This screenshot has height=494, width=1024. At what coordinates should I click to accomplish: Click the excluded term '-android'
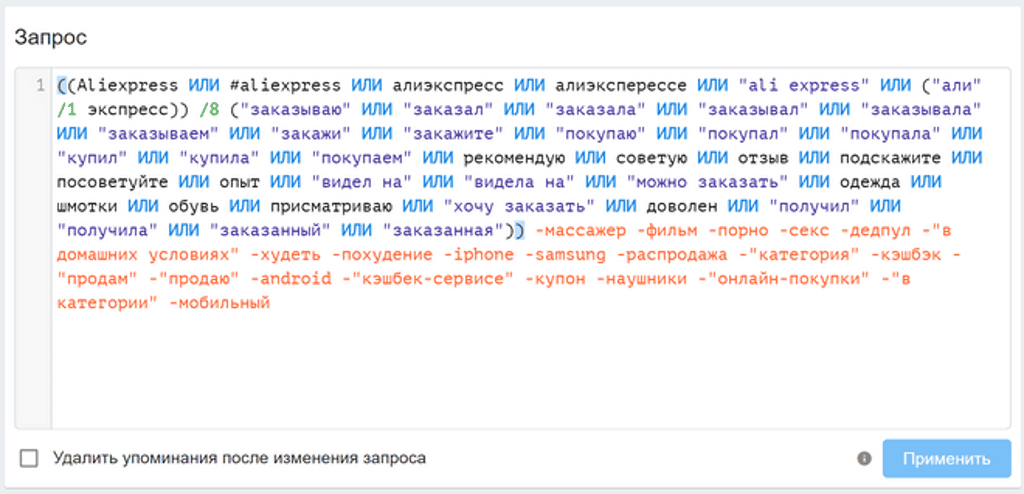pyautogui.click(x=291, y=279)
